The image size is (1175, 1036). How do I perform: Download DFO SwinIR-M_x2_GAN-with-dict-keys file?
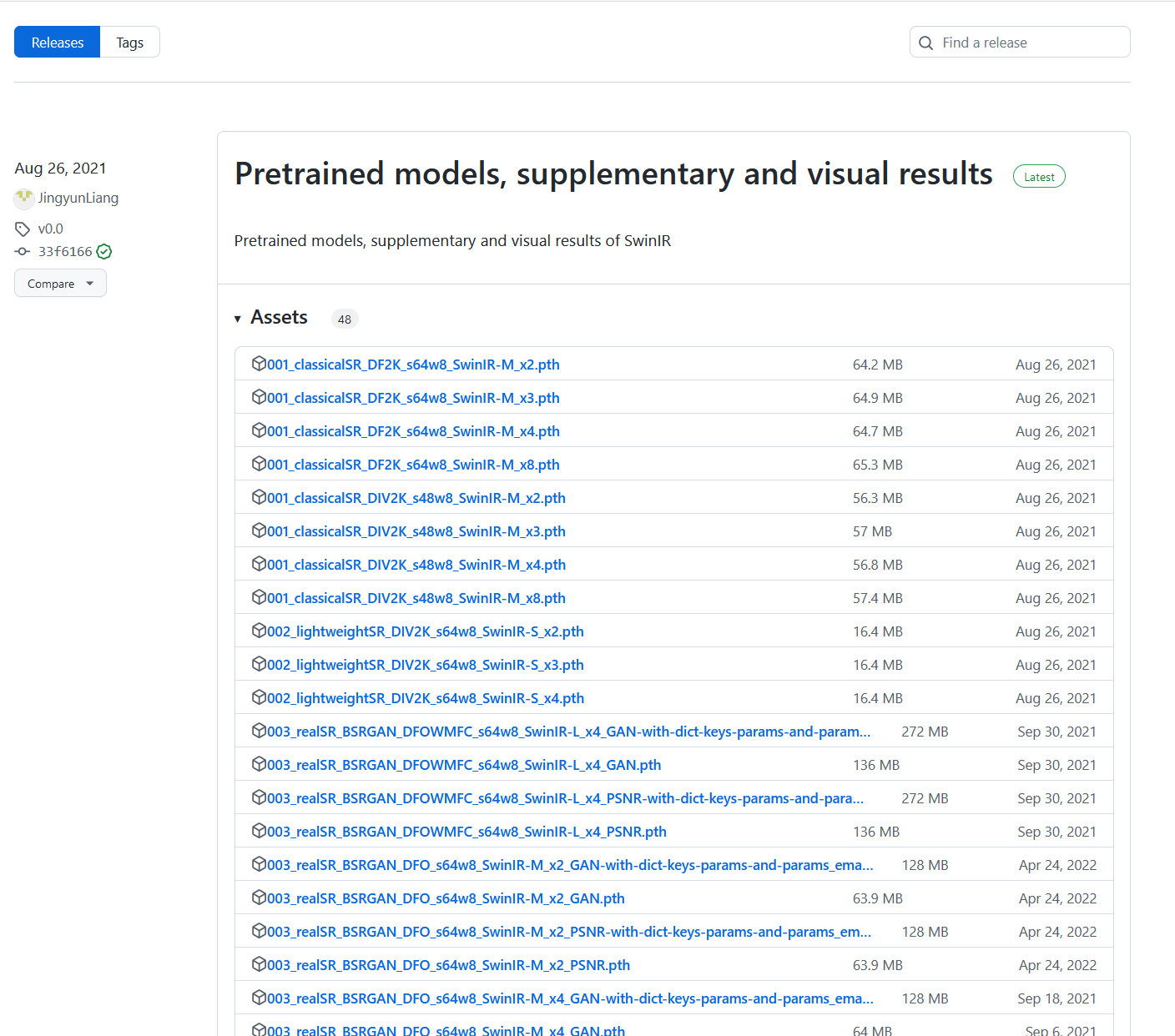tap(570, 865)
